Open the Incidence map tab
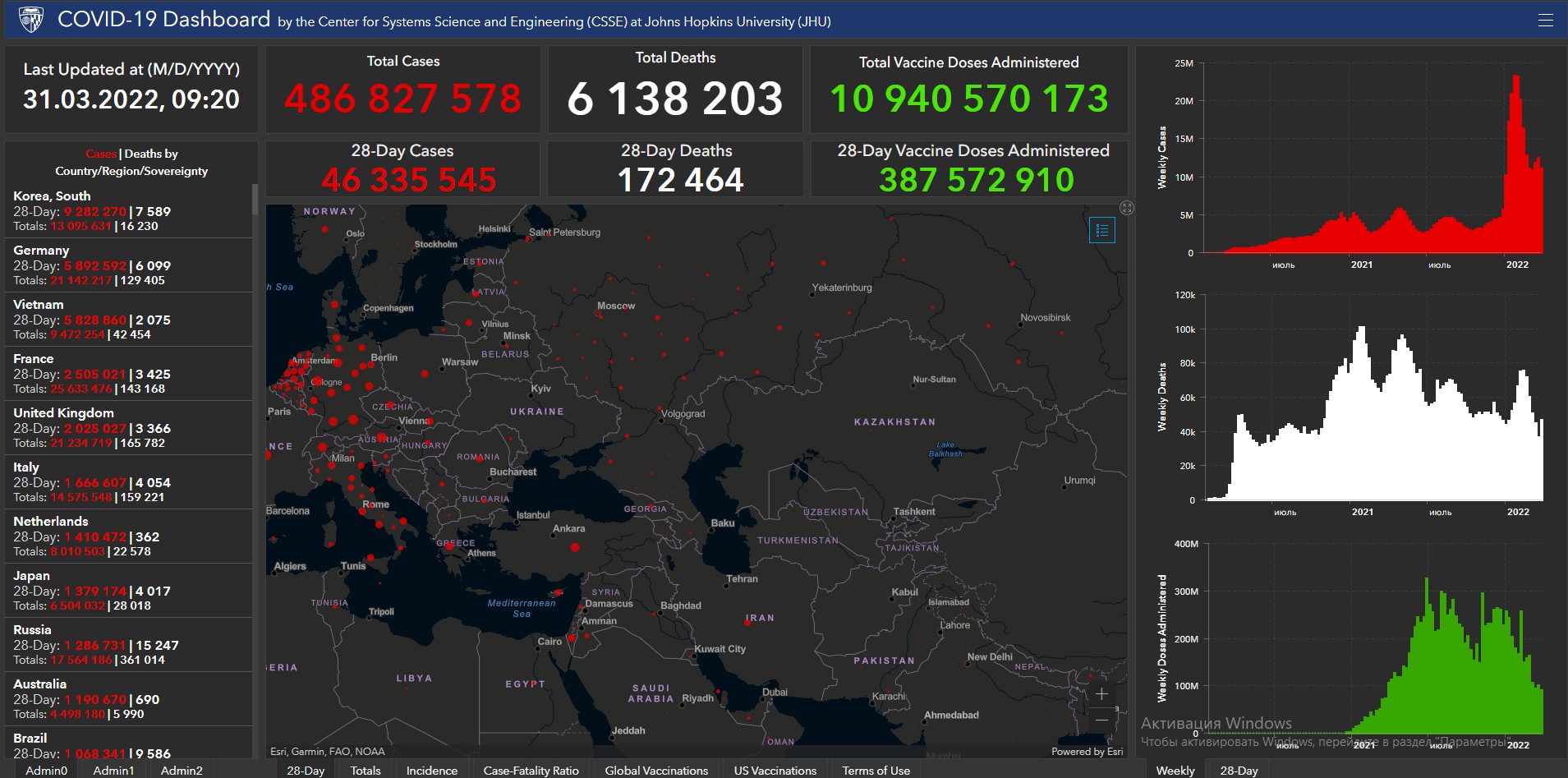 coord(431,770)
